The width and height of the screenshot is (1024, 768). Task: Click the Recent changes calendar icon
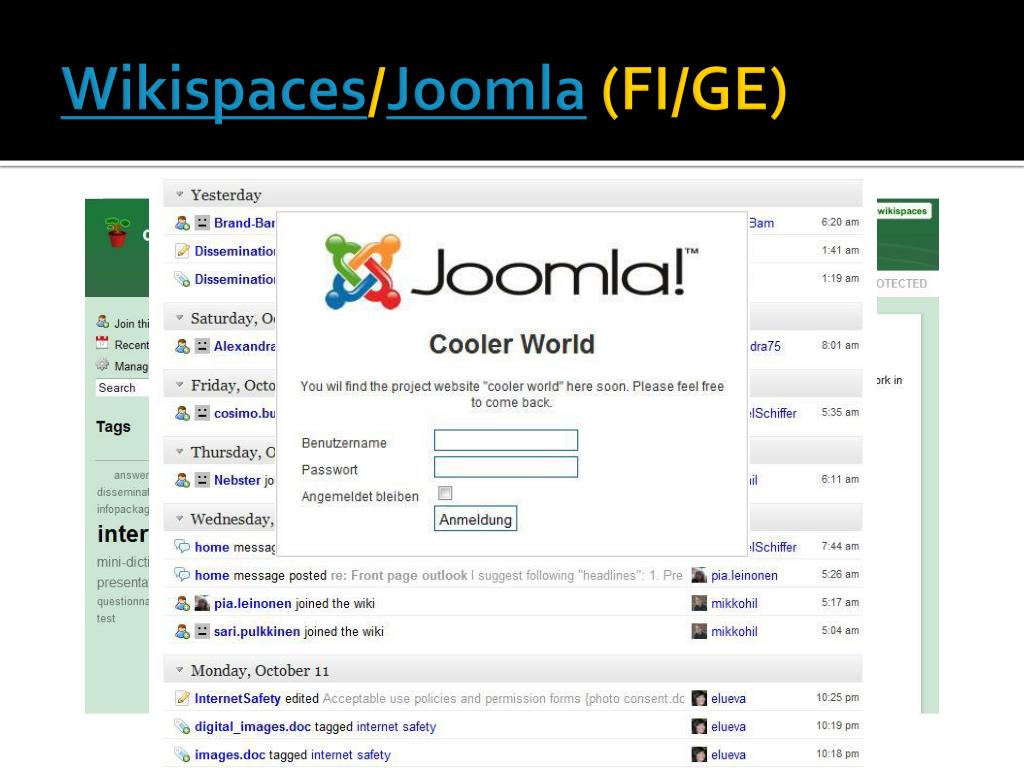pyautogui.click(x=103, y=342)
